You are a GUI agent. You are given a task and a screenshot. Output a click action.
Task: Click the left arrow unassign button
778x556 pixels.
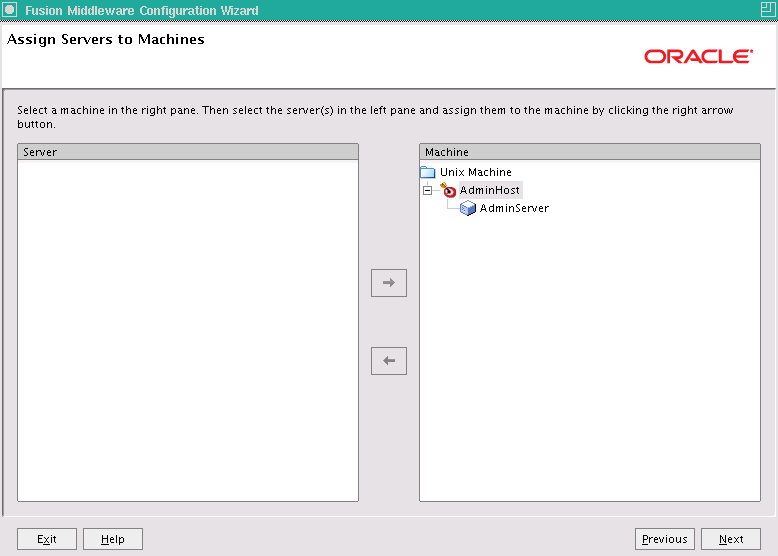pos(389,361)
